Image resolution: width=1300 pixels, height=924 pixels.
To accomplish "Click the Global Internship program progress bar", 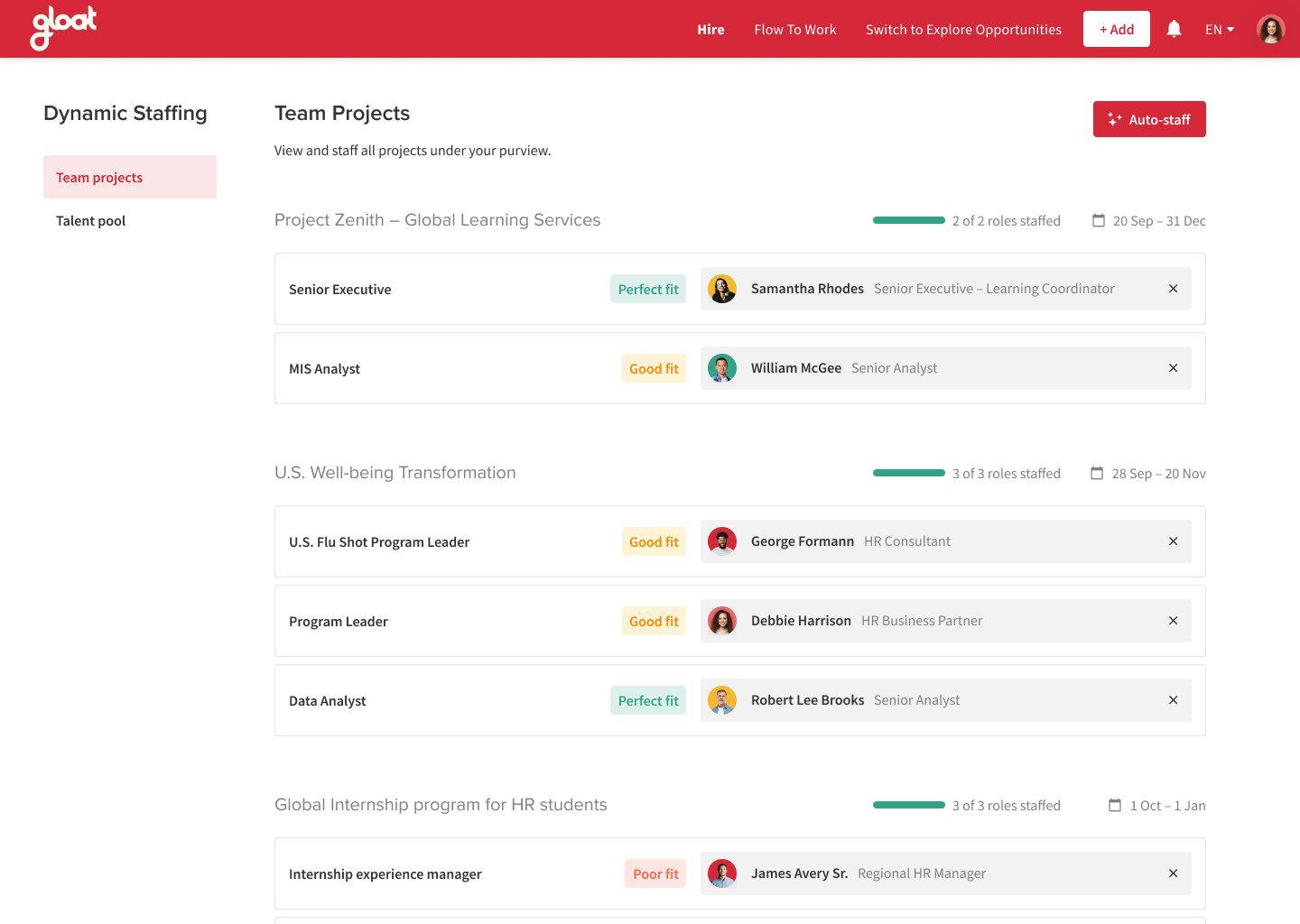I will pyautogui.click(x=909, y=805).
